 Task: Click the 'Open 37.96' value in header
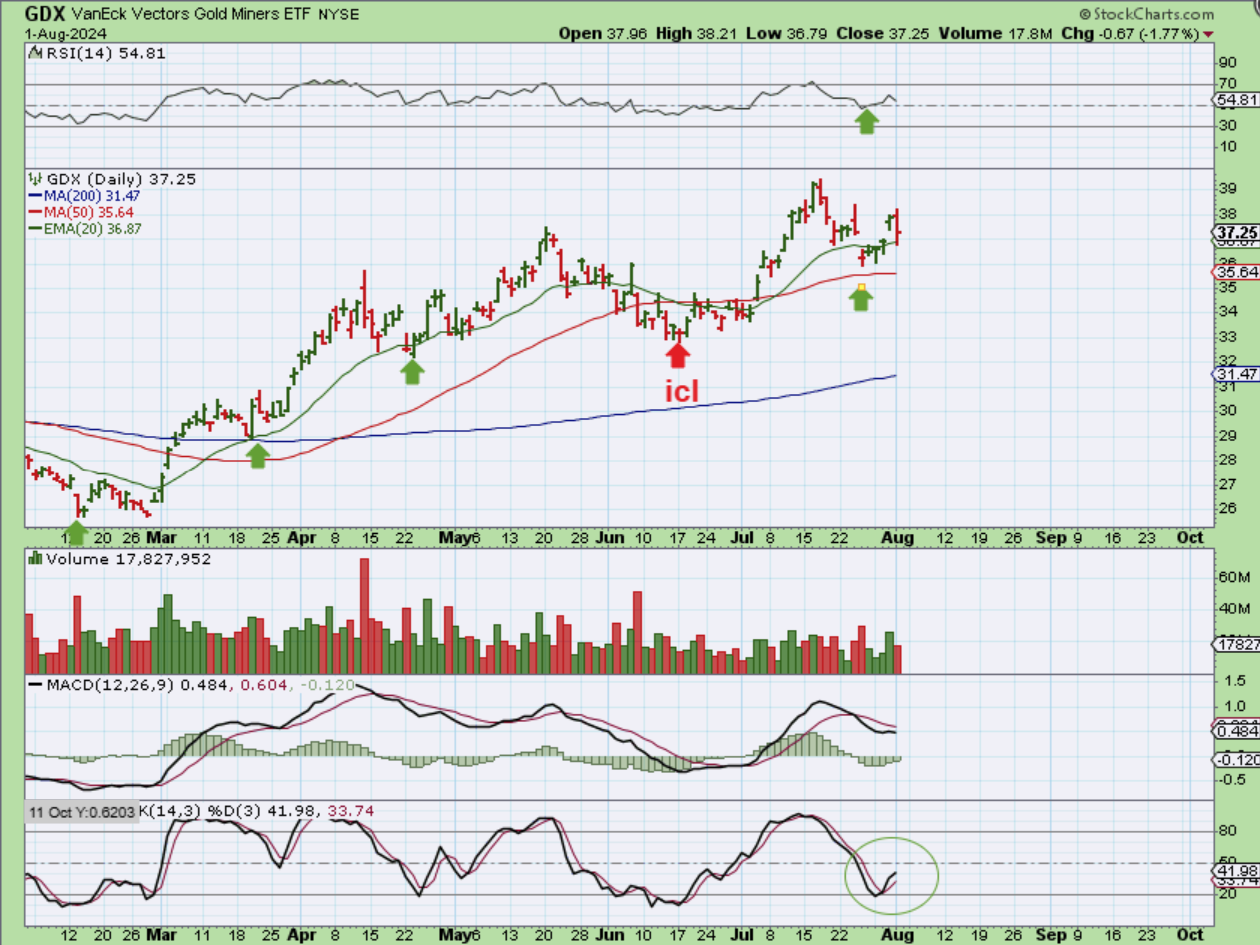(603, 33)
